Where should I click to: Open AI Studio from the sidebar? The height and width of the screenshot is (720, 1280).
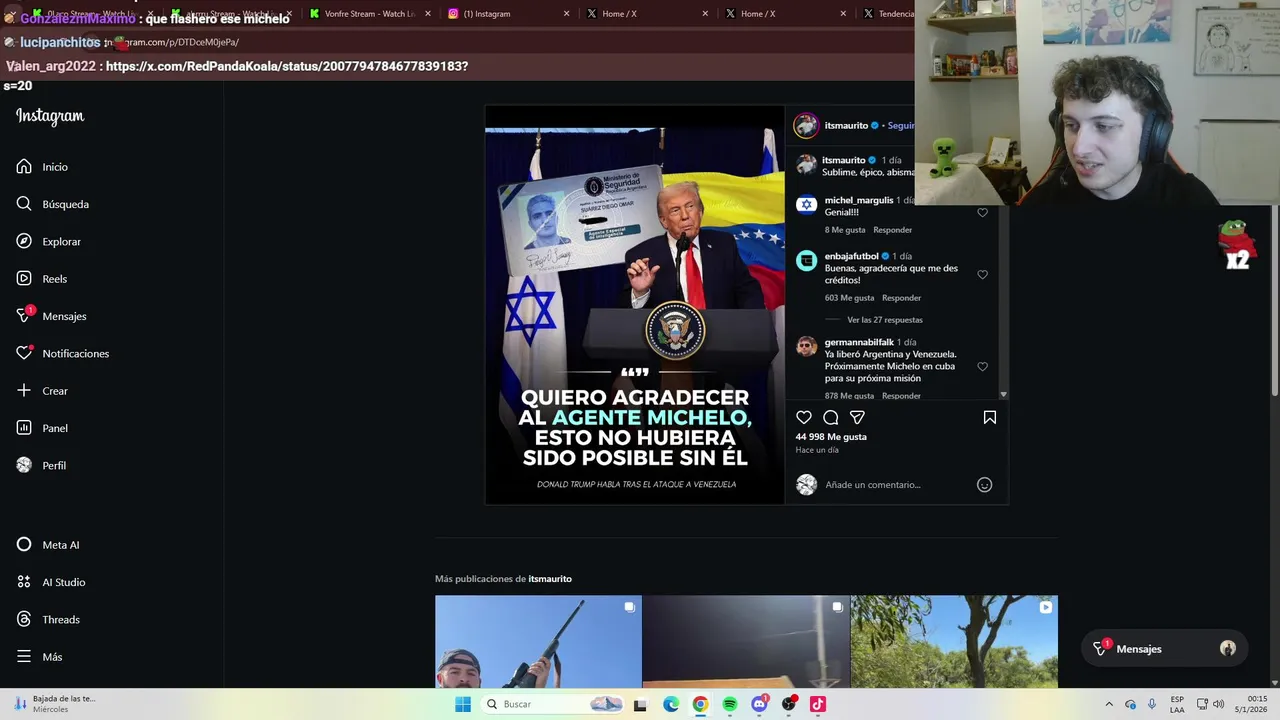coord(51,582)
